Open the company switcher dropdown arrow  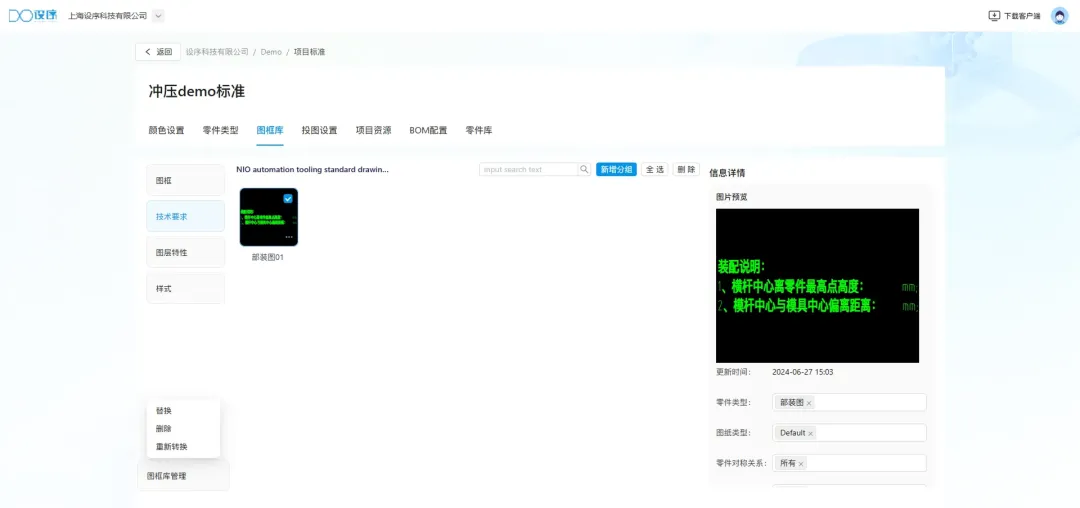(x=158, y=16)
